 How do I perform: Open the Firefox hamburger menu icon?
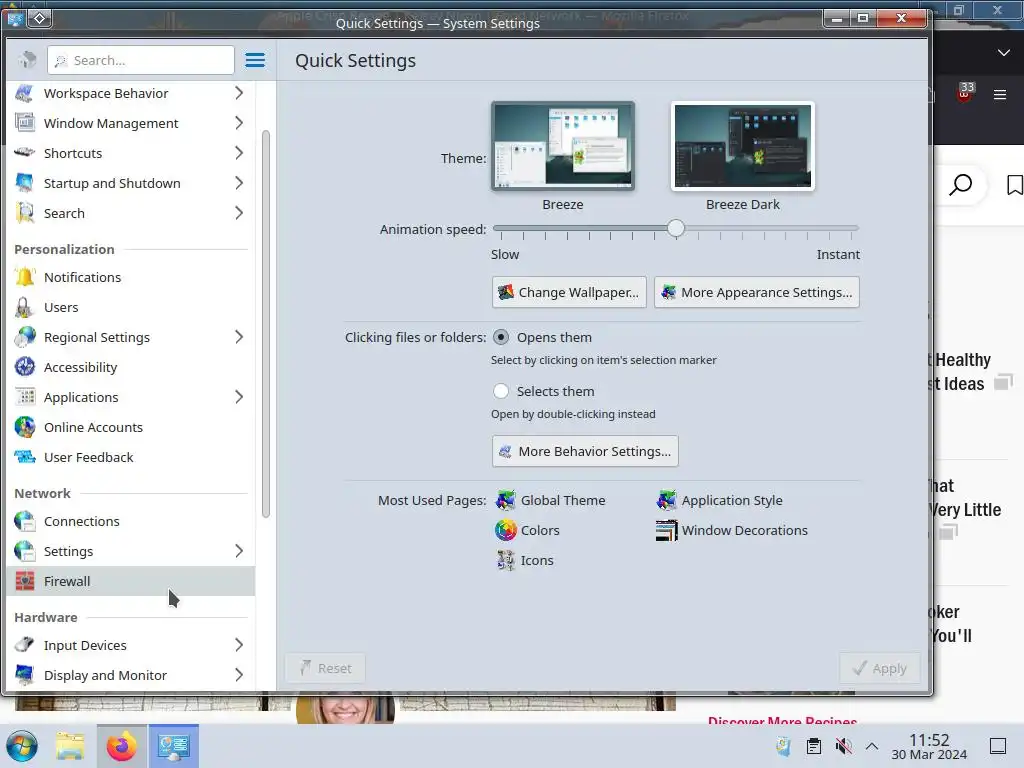pos(1000,95)
